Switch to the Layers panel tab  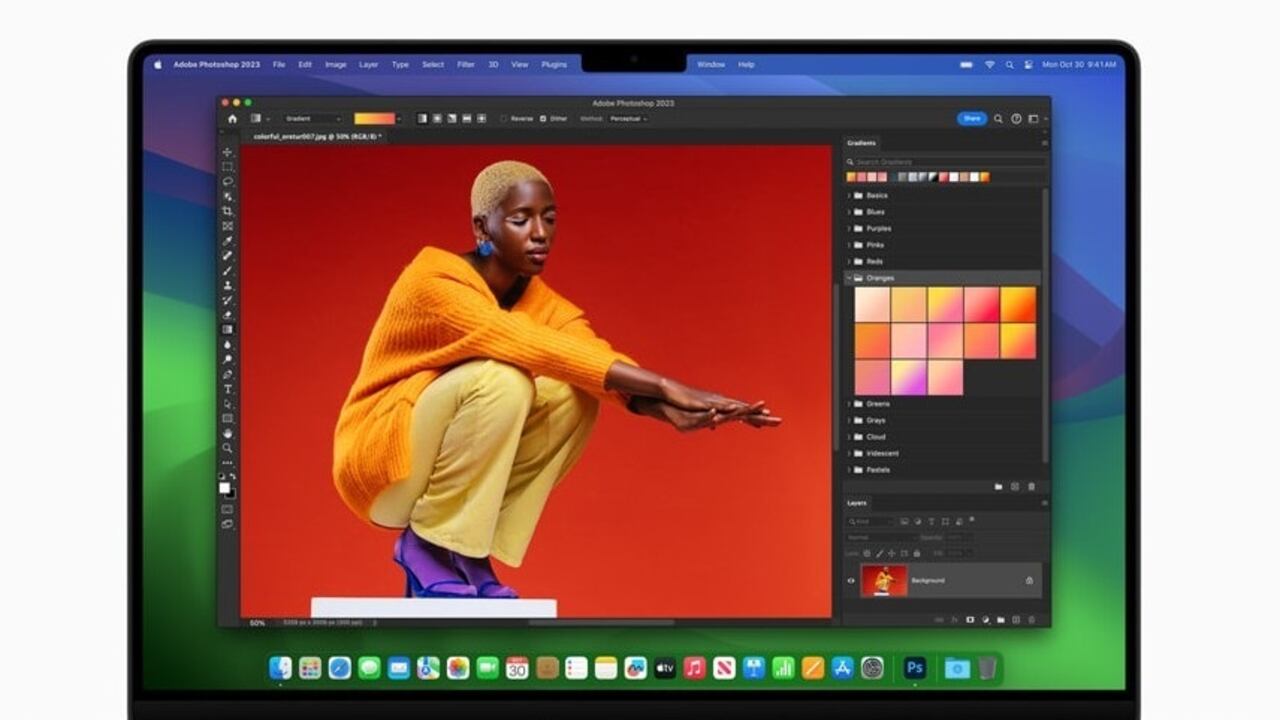click(856, 503)
